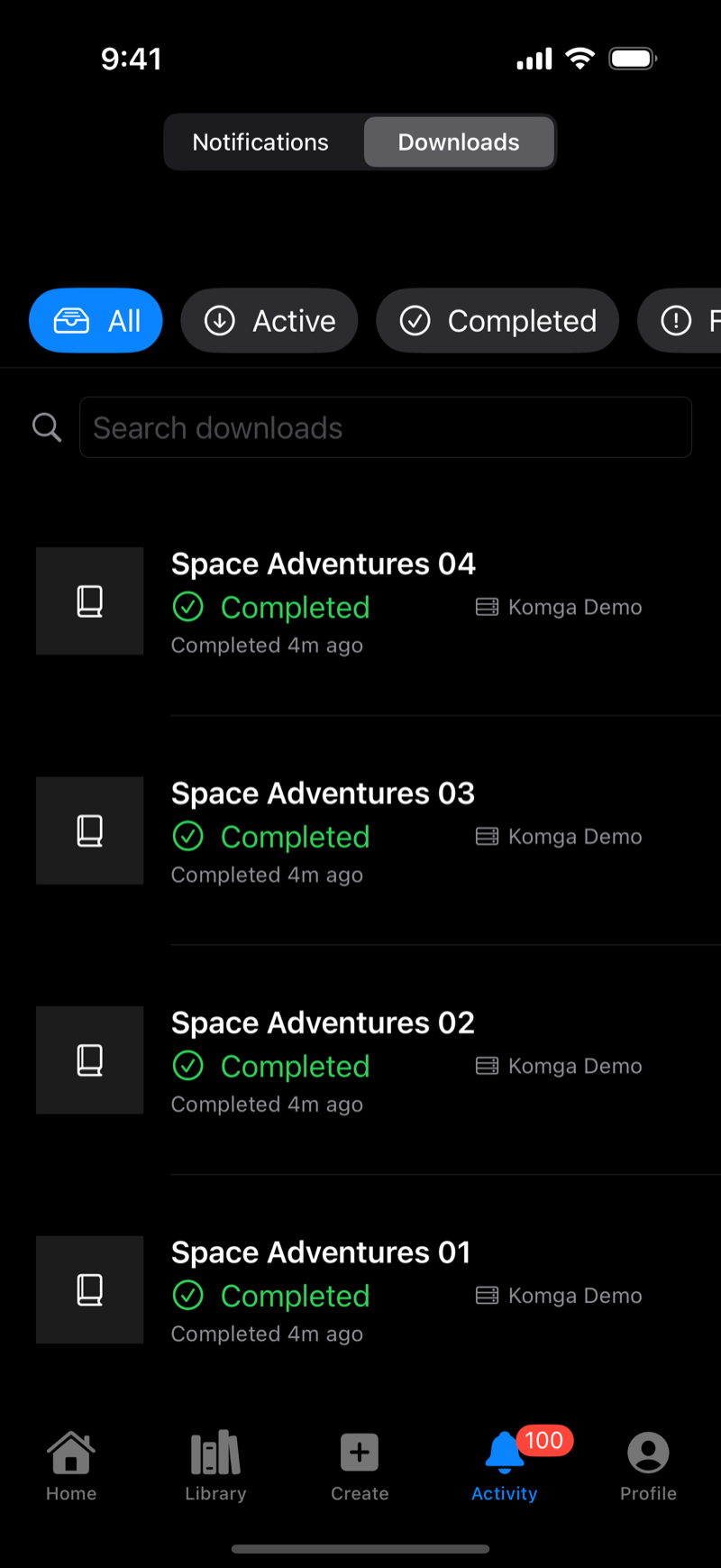Viewport: 721px width, 1568px height.
Task: Click Komga Demo server icon on Space Adventures 03
Action: click(x=487, y=837)
